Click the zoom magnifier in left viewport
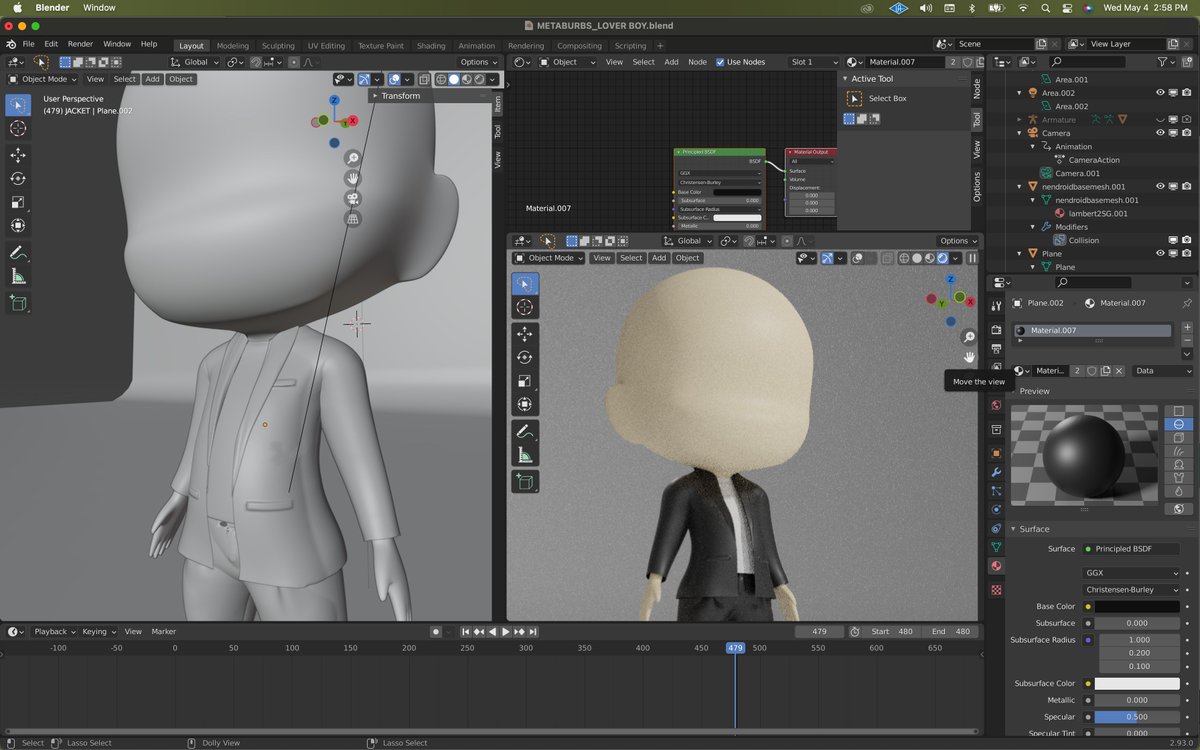The image size is (1200, 750). [352, 158]
